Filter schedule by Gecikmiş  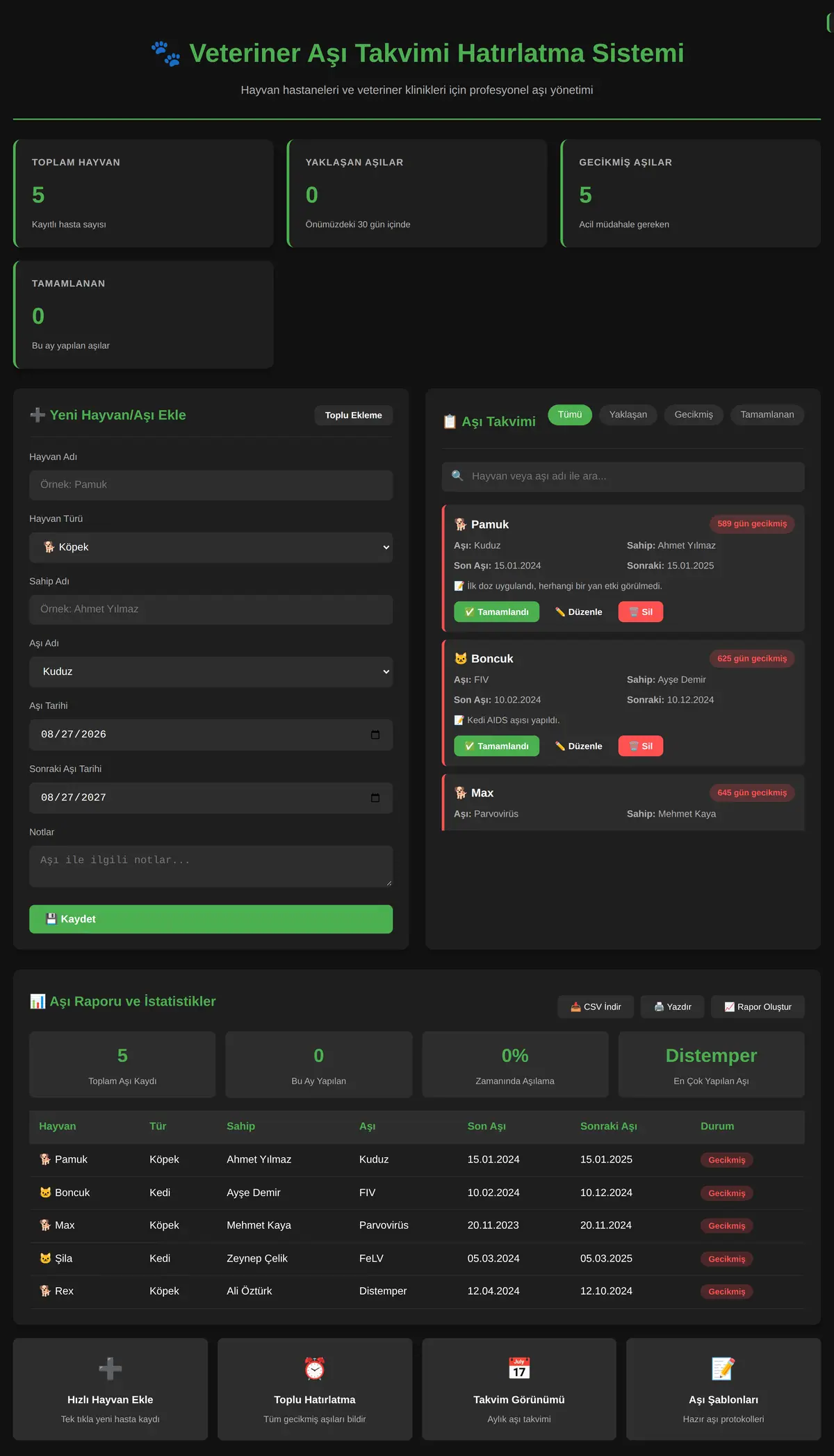pyautogui.click(x=694, y=415)
